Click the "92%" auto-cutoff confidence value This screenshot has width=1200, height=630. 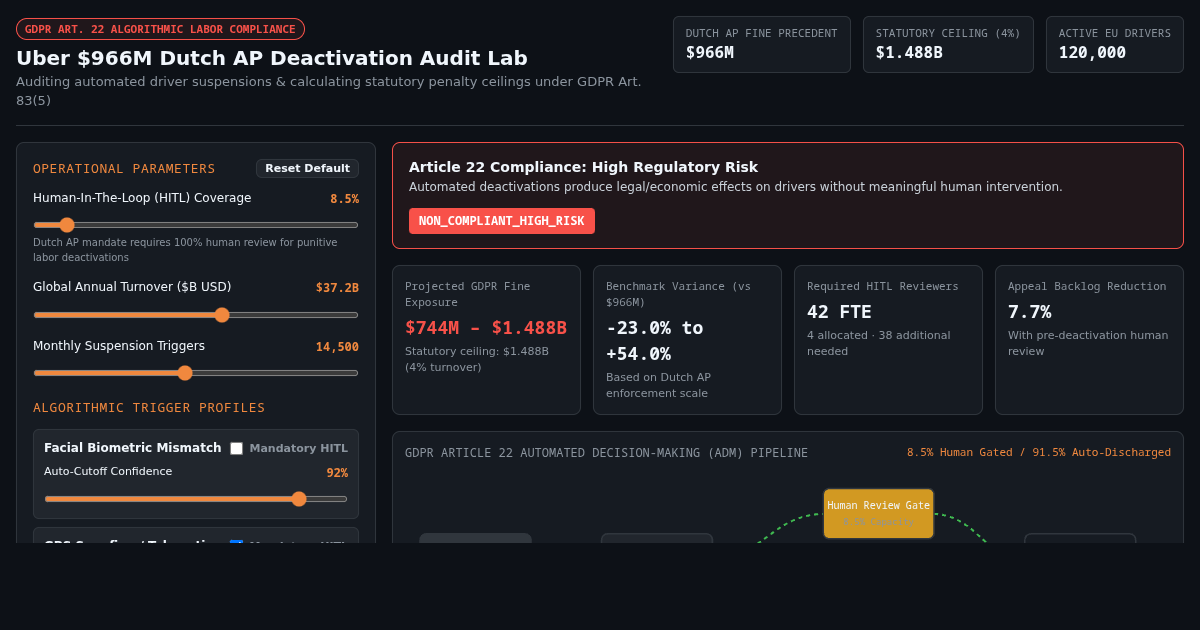point(337,473)
